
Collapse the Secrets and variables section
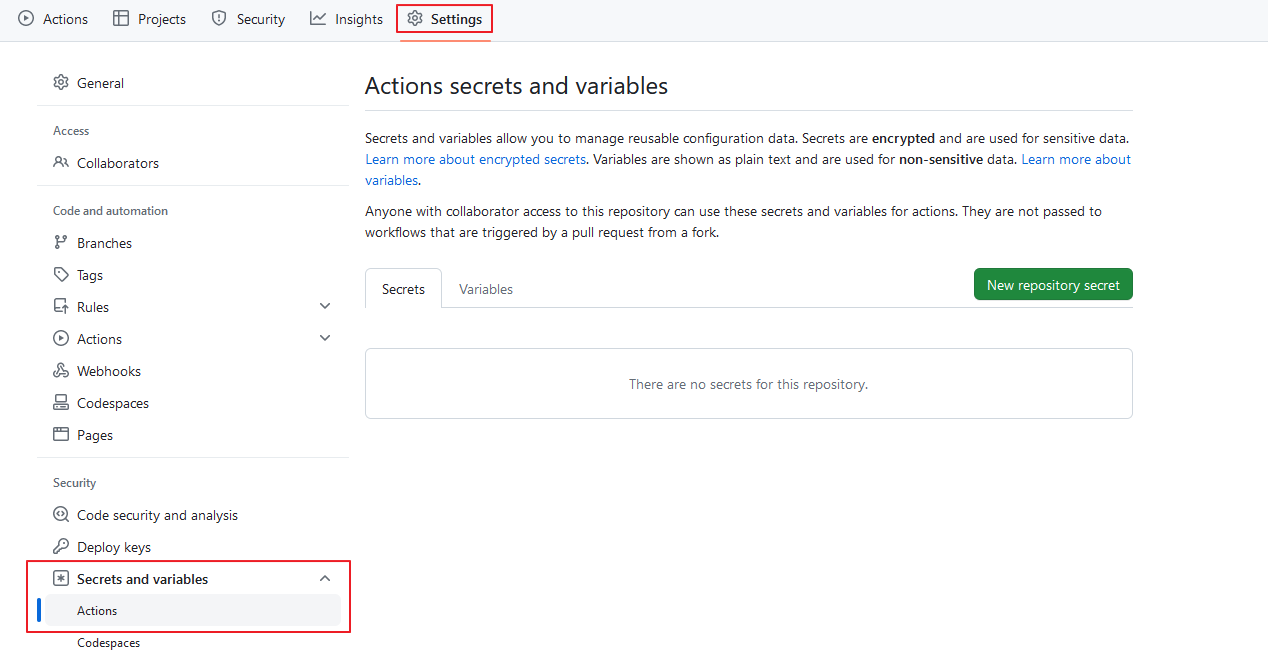tap(325, 579)
